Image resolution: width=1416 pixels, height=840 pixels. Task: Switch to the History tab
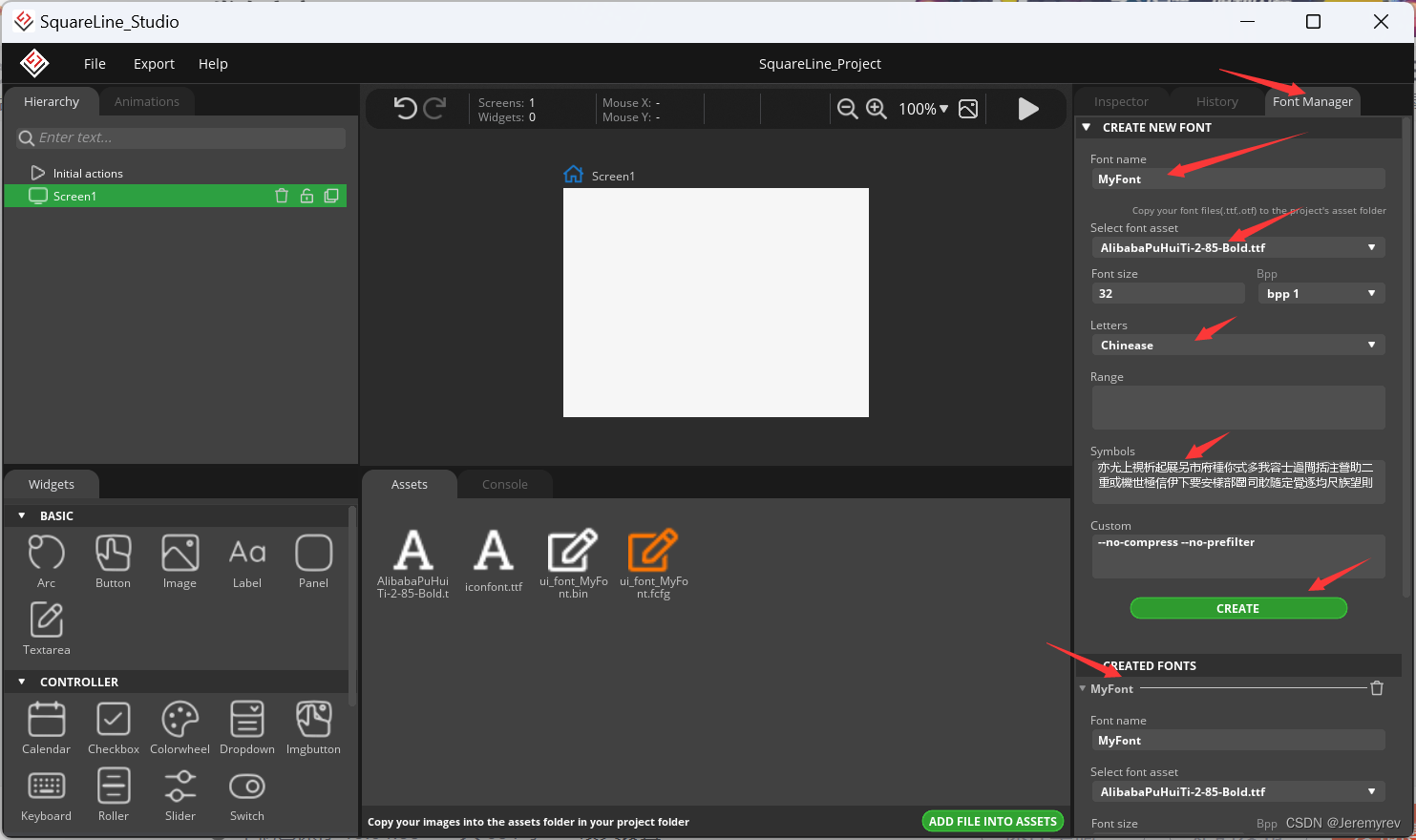tap(1216, 101)
